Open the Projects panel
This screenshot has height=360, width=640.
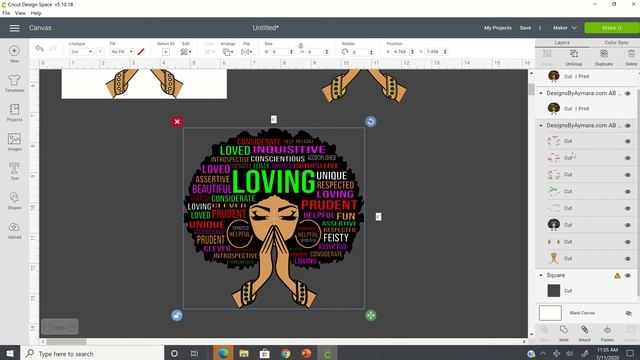click(x=14, y=109)
